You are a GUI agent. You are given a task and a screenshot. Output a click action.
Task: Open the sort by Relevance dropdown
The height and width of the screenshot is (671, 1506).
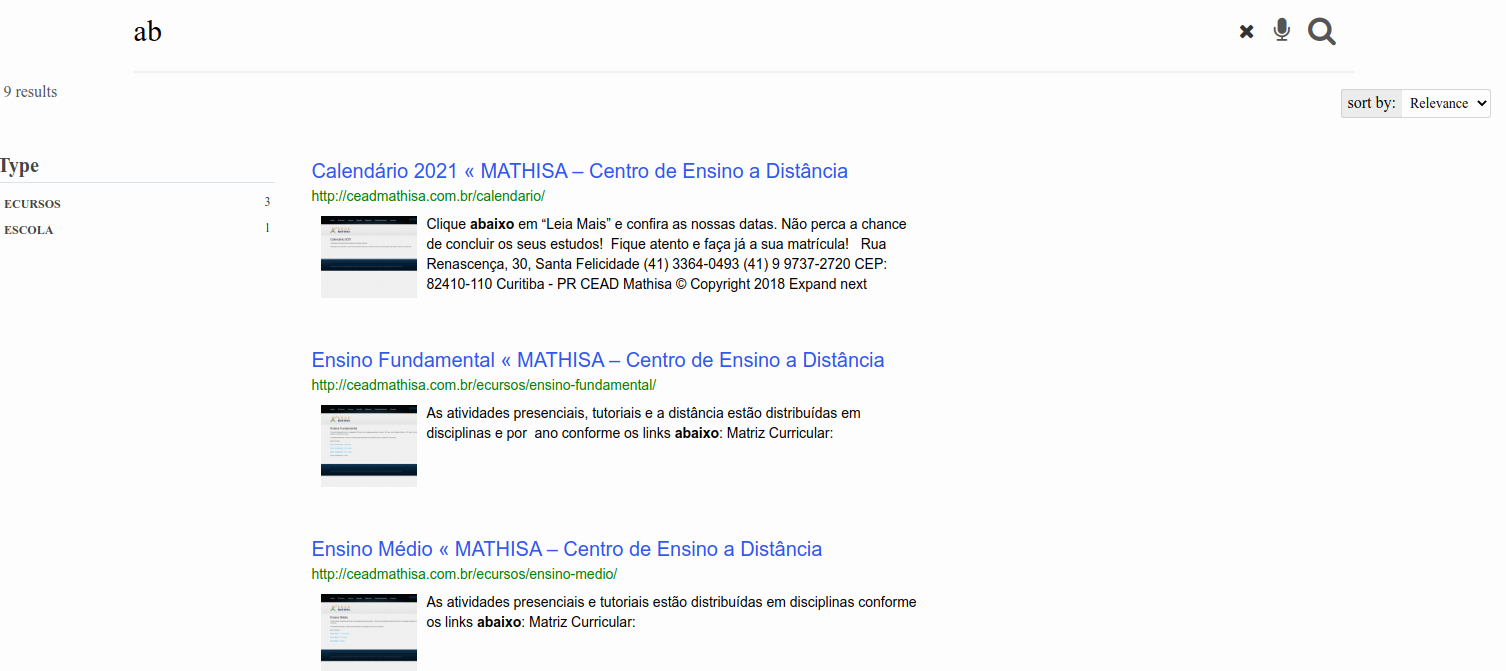tap(1445, 103)
